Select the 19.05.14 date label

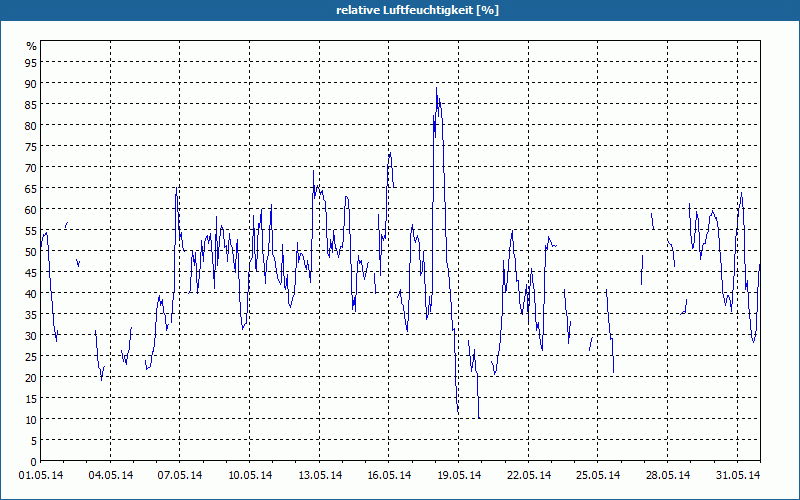pyautogui.click(x=459, y=475)
